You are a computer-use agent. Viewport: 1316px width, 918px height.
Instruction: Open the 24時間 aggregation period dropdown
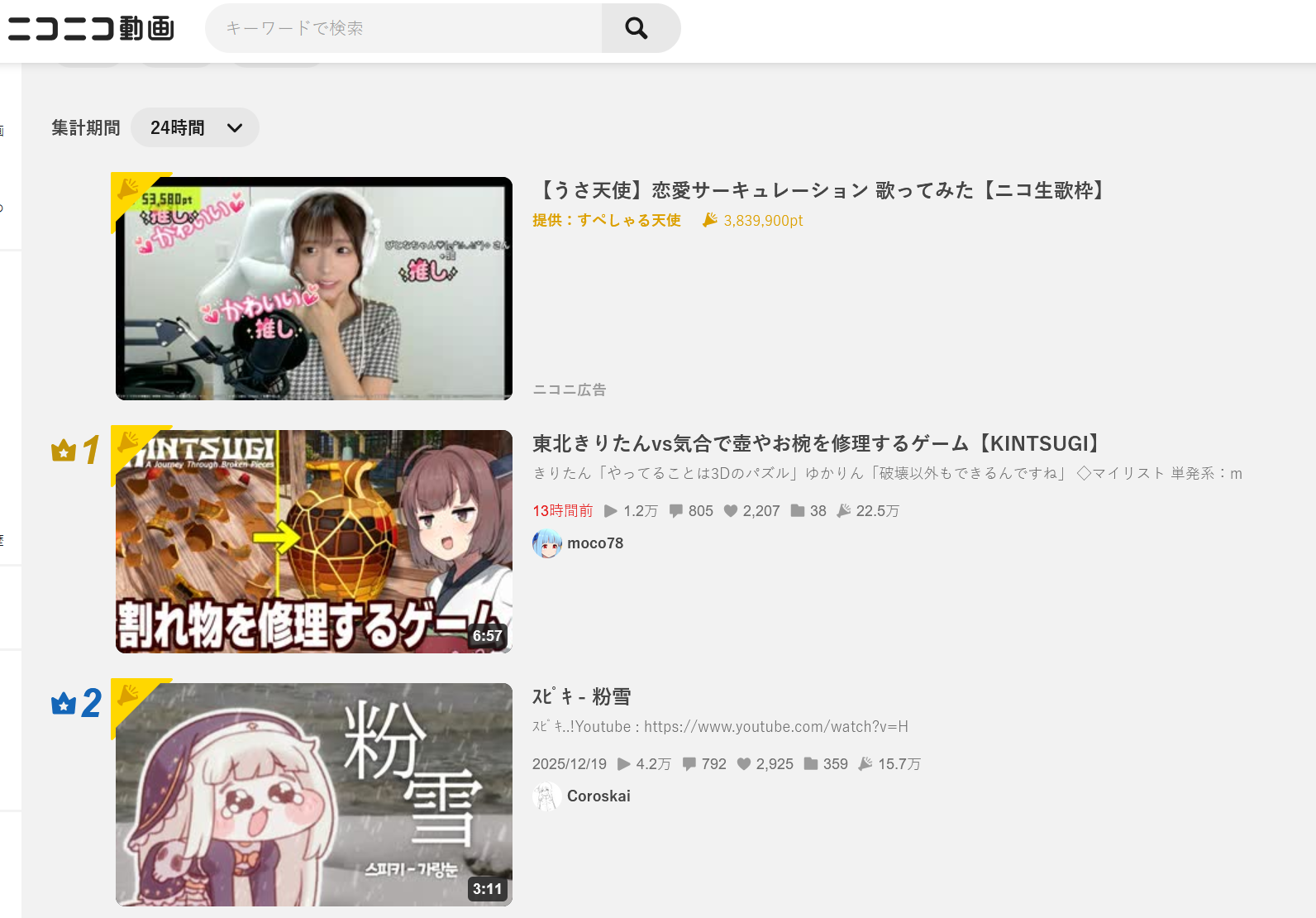195,127
